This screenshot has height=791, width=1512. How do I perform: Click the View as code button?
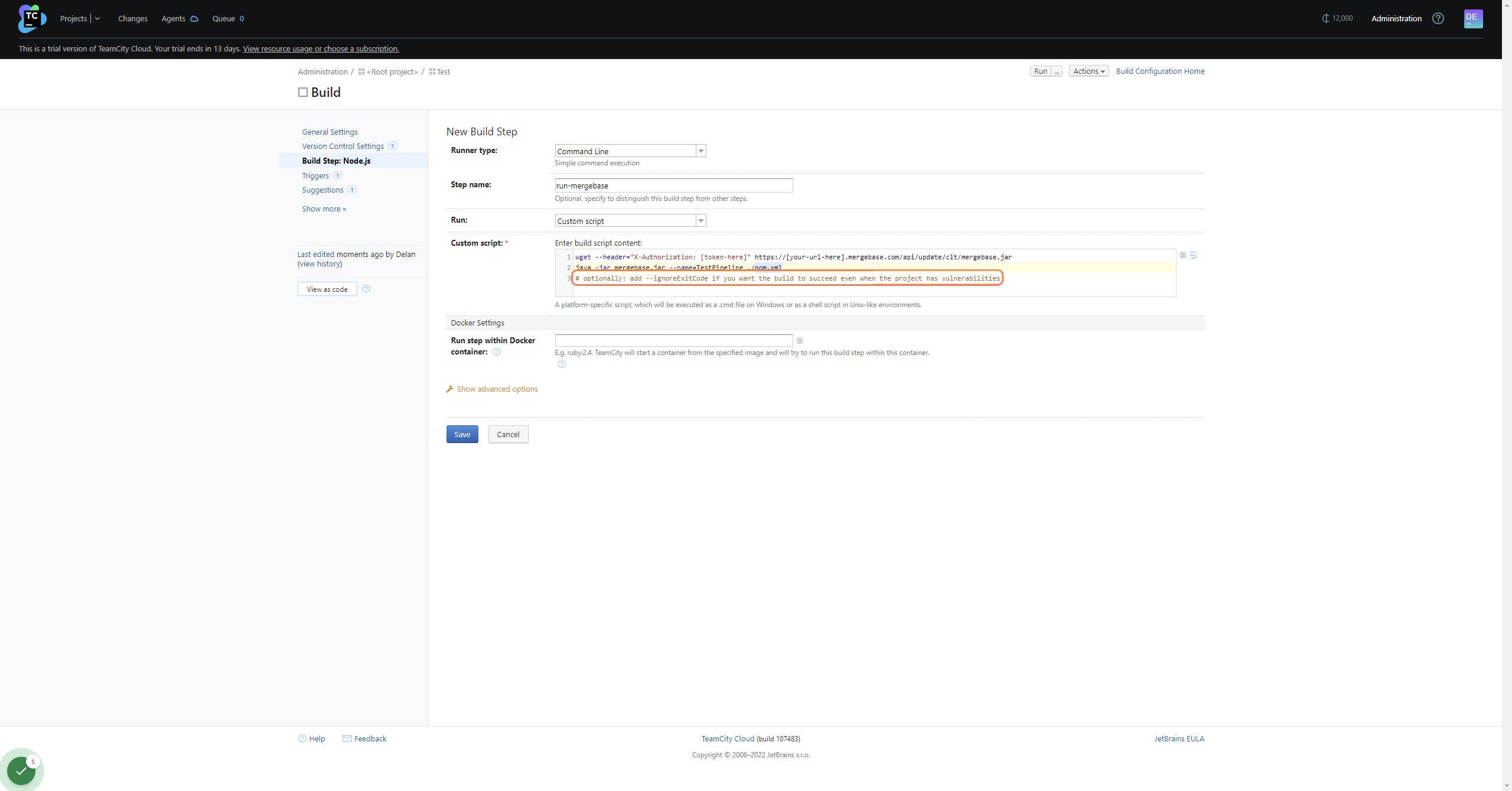[327, 289]
